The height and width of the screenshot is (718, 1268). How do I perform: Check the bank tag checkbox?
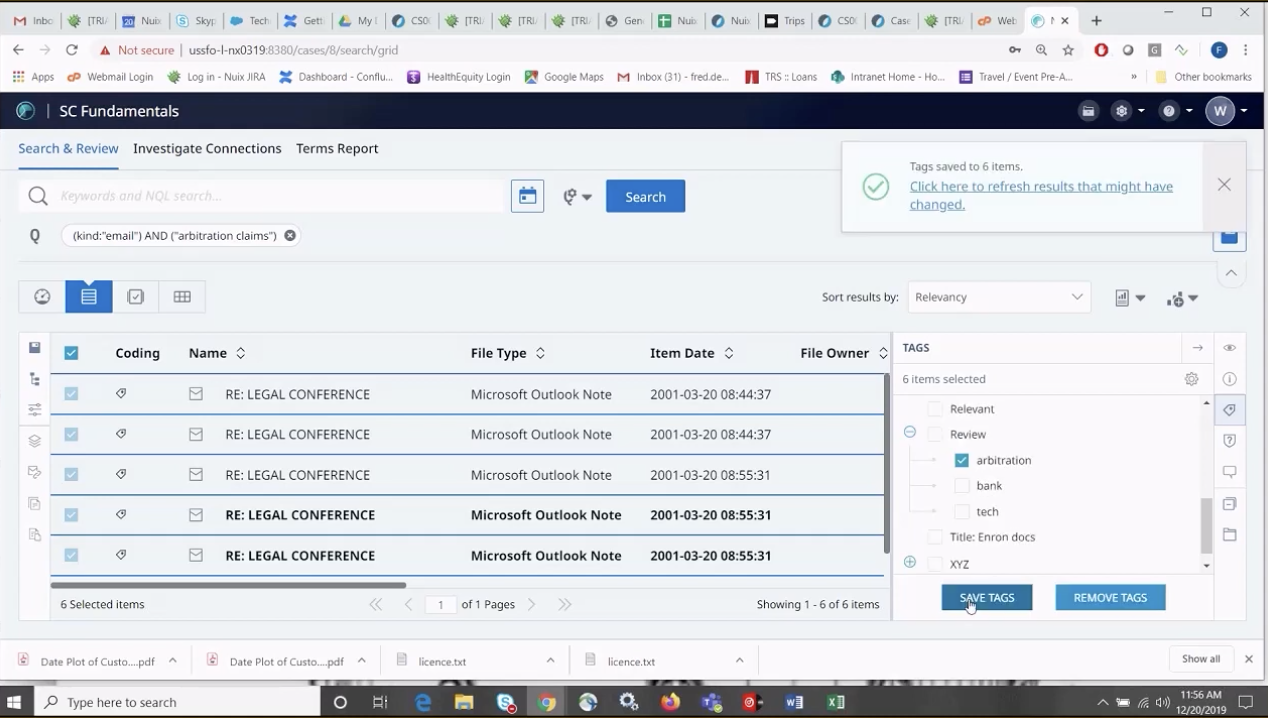(961, 485)
